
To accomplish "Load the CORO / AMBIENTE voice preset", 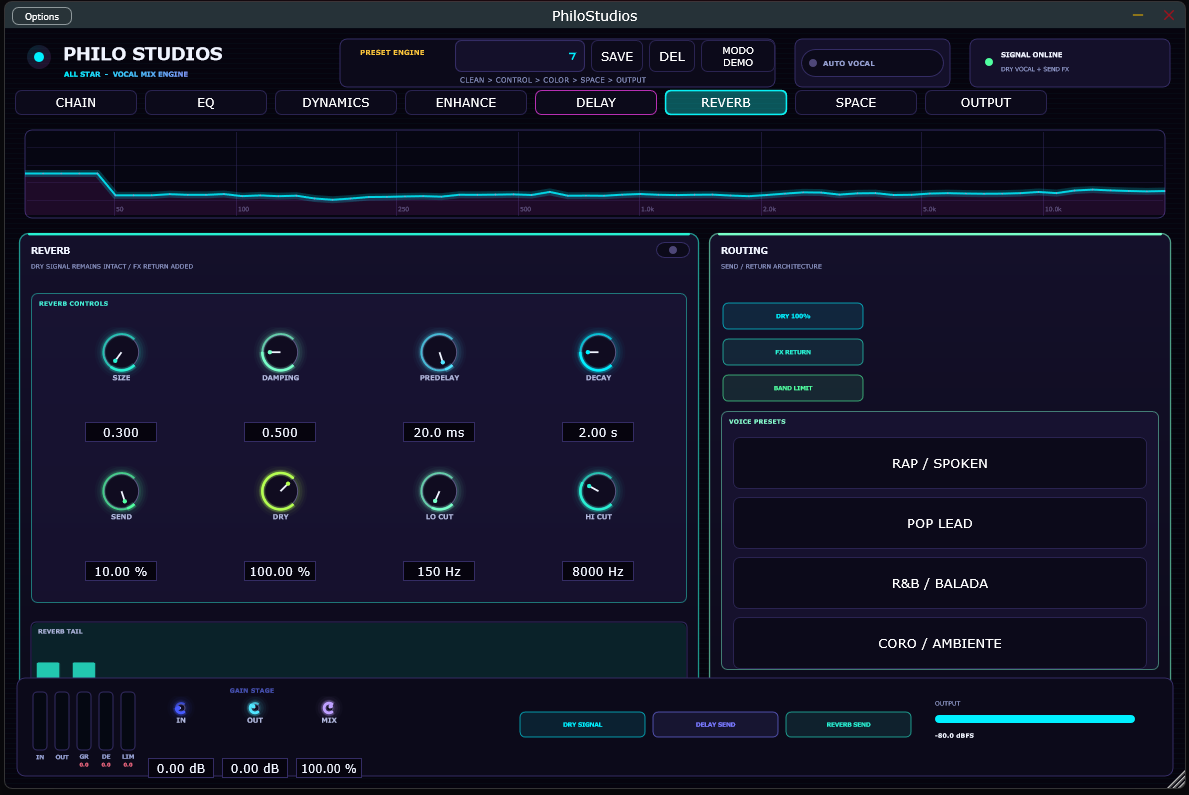I will 940,643.
